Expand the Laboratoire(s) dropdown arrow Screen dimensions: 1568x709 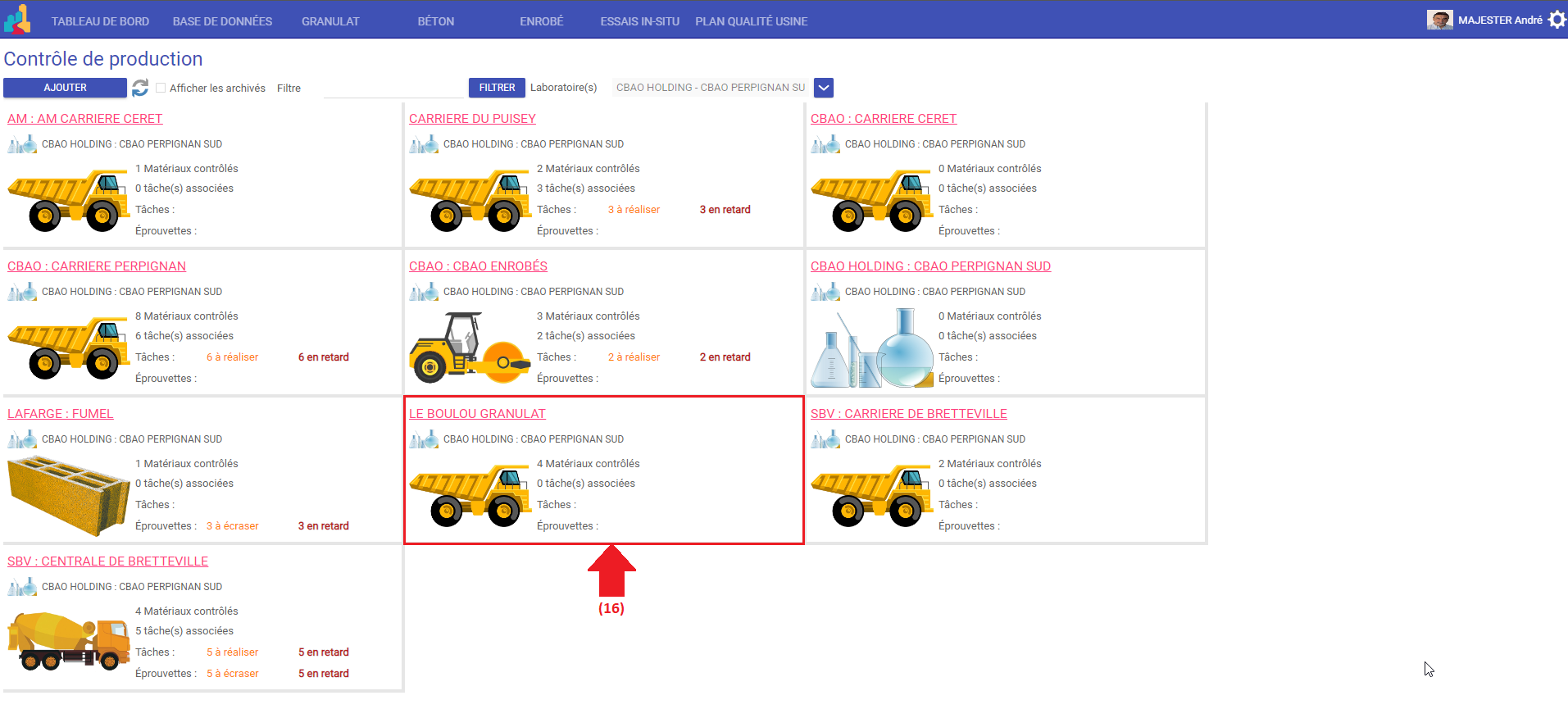click(x=824, y=88)
